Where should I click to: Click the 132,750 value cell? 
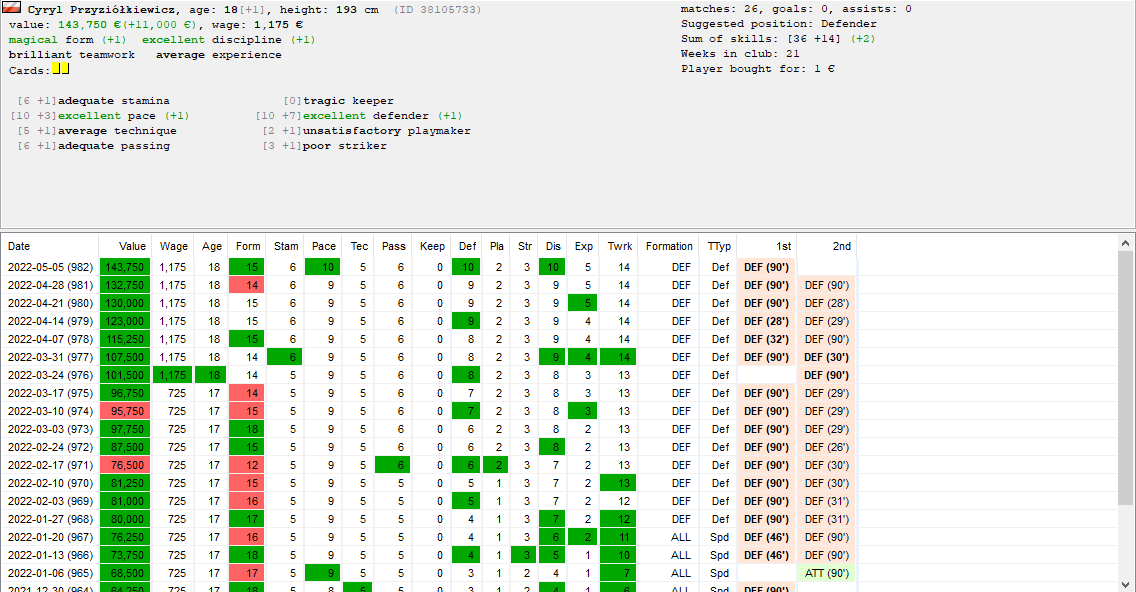click(x=125, y=285)
